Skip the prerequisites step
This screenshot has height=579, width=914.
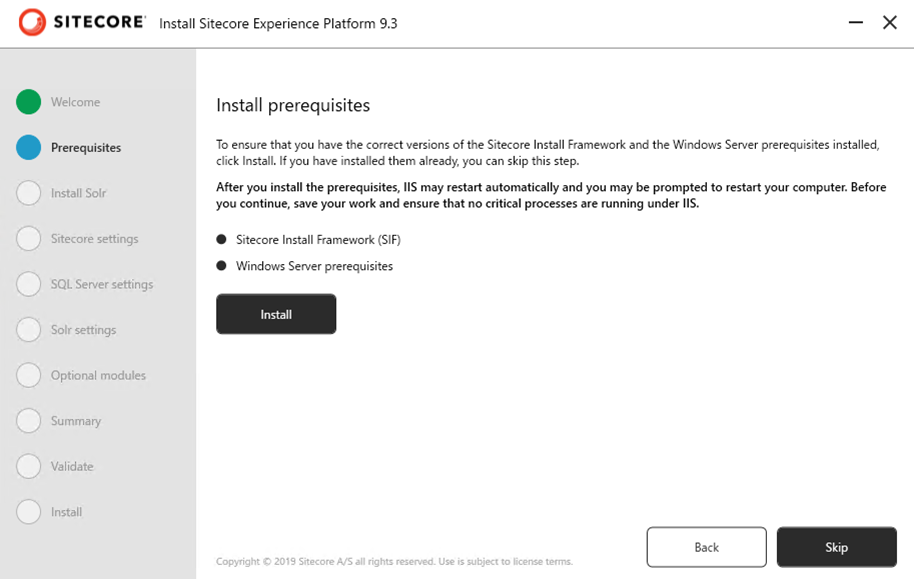point(836,547)
